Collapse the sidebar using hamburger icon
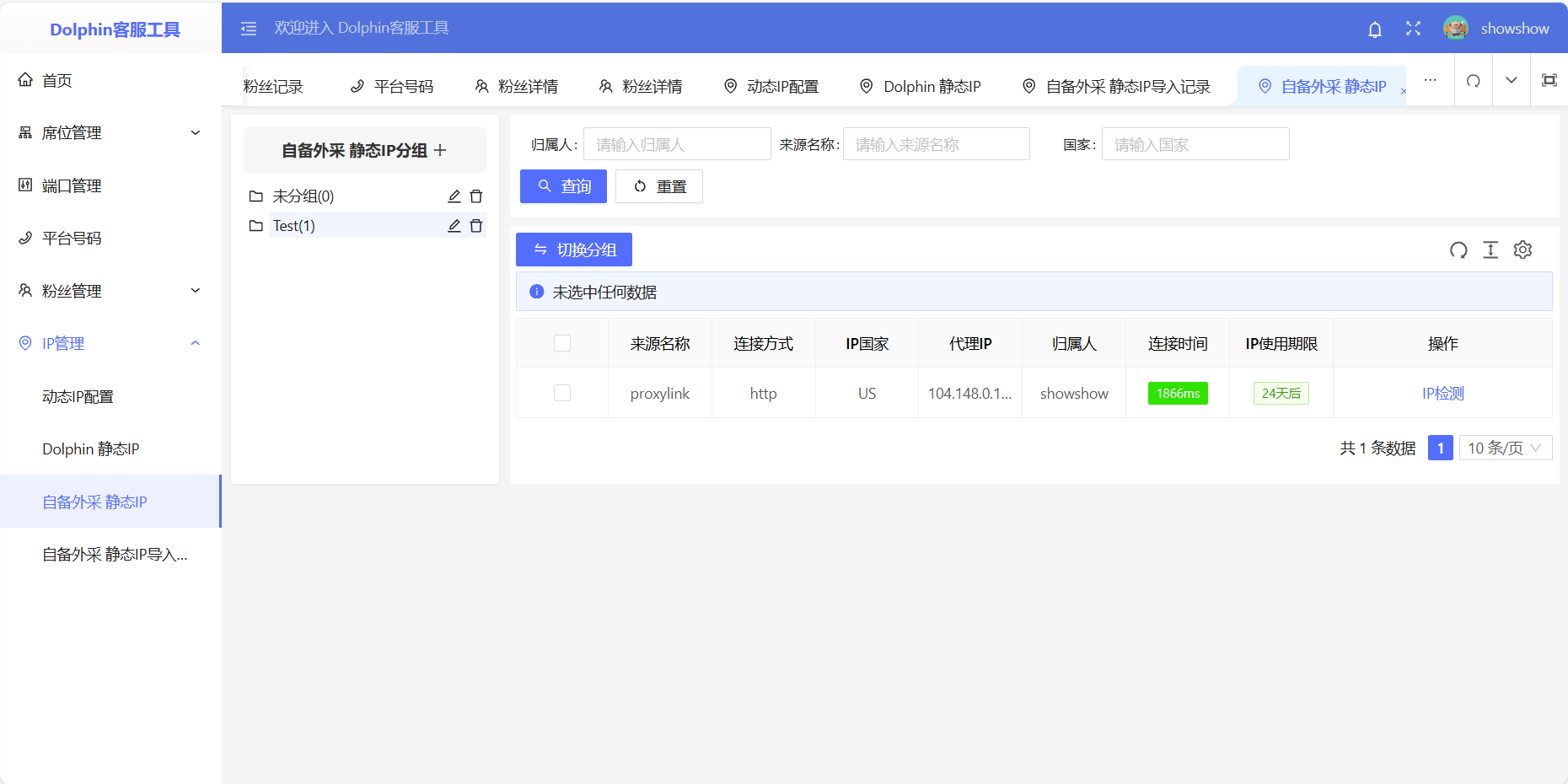 [249, 29]
